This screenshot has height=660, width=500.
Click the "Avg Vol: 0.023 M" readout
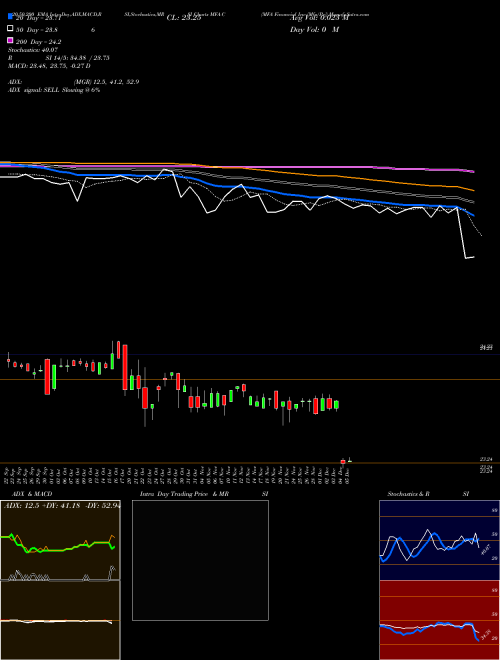pyautogui.click(x=319, y=18)
